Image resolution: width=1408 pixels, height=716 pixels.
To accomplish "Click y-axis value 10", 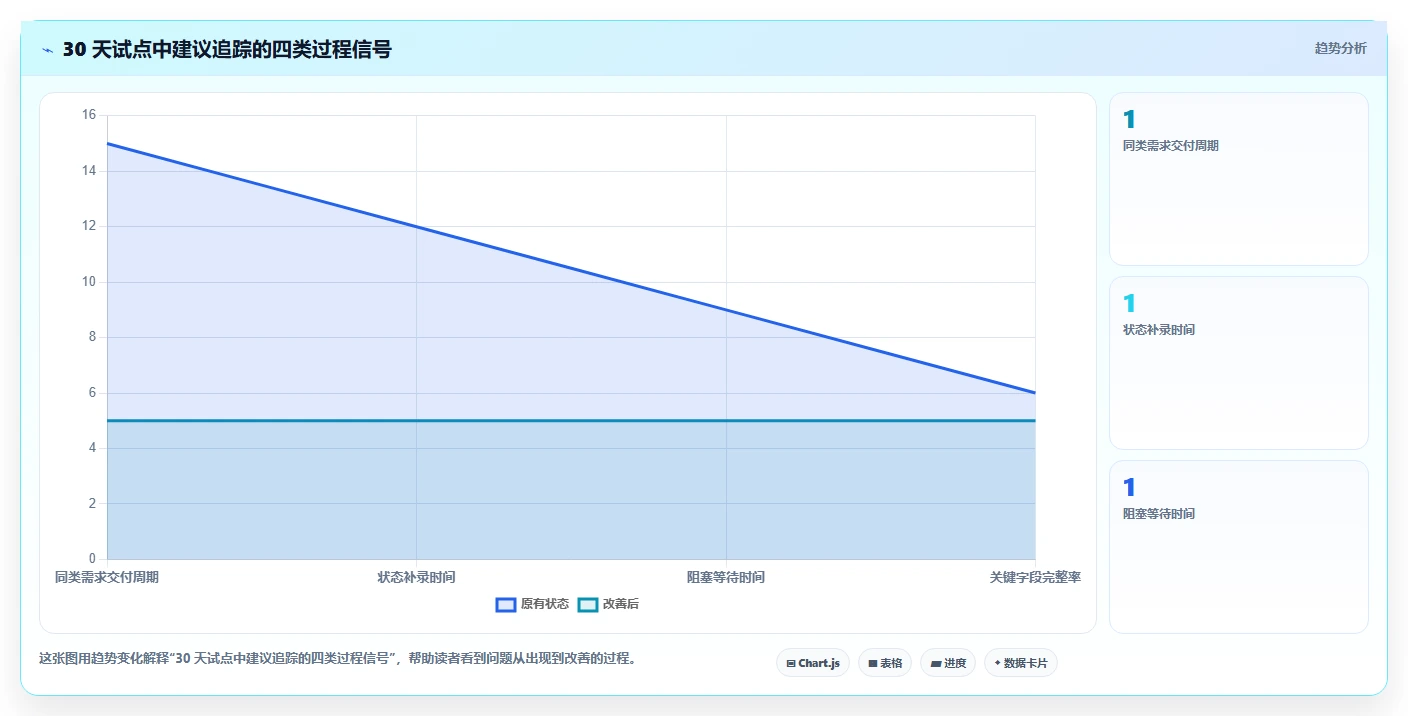I will point(89,282).
